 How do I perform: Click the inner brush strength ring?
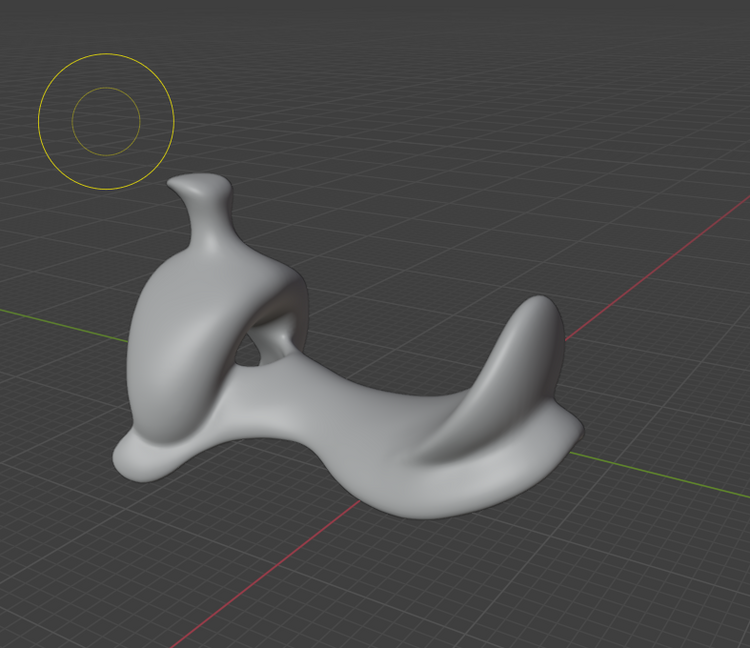pos(106,88)
